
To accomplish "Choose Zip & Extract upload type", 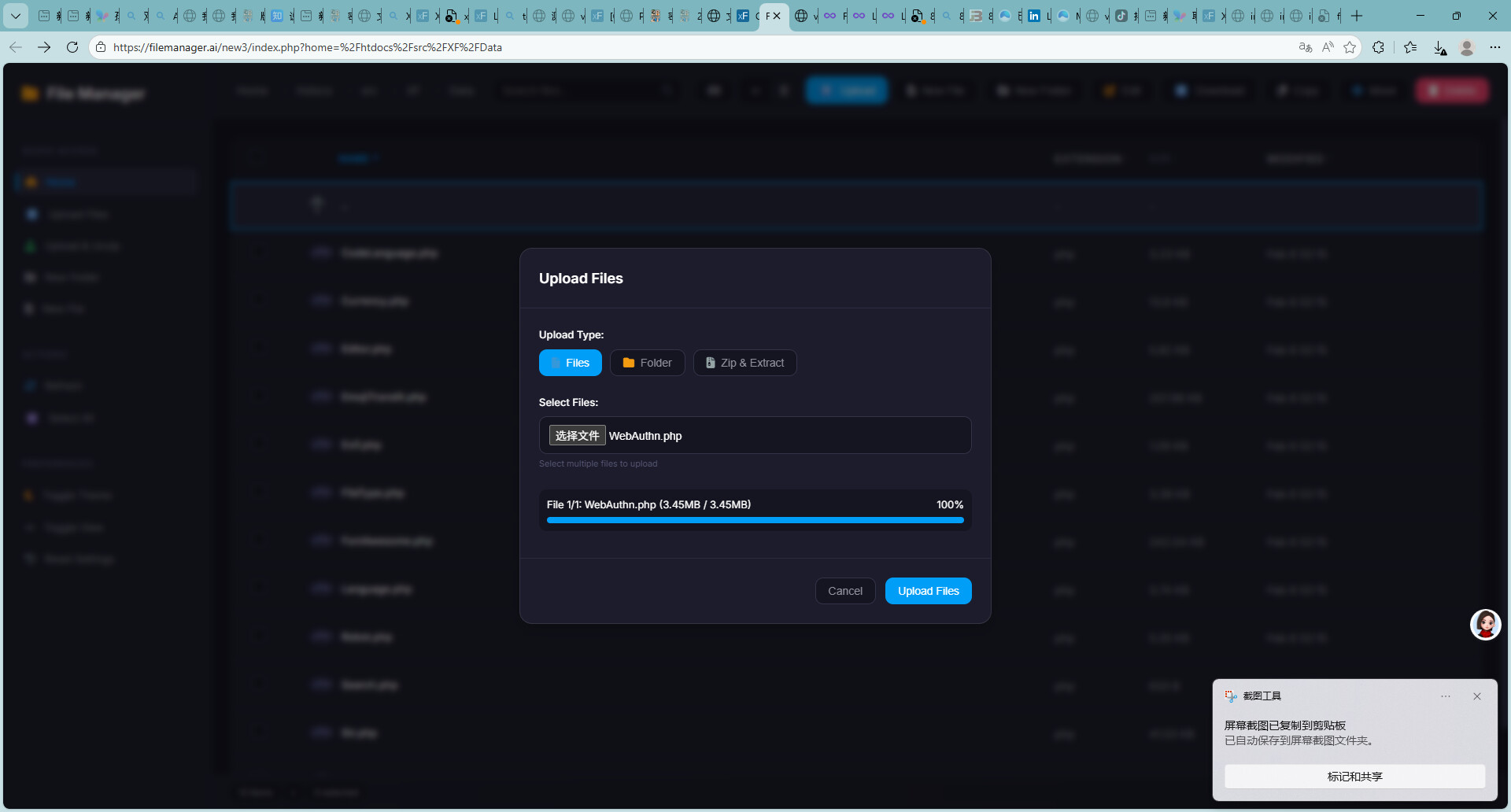I will pyautogui.click(x=744, y=363).
